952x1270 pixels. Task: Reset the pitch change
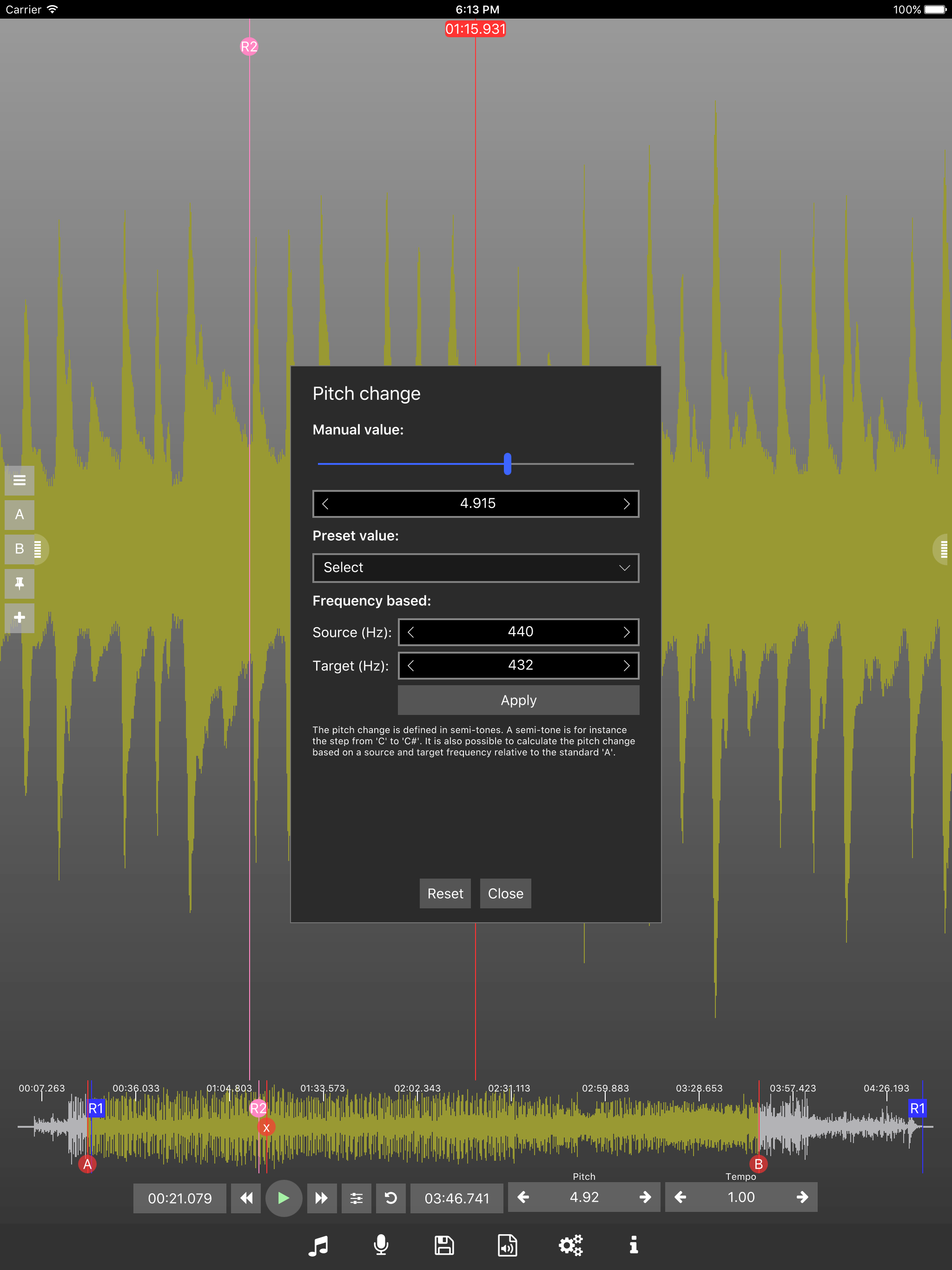(x=445, y=893)
